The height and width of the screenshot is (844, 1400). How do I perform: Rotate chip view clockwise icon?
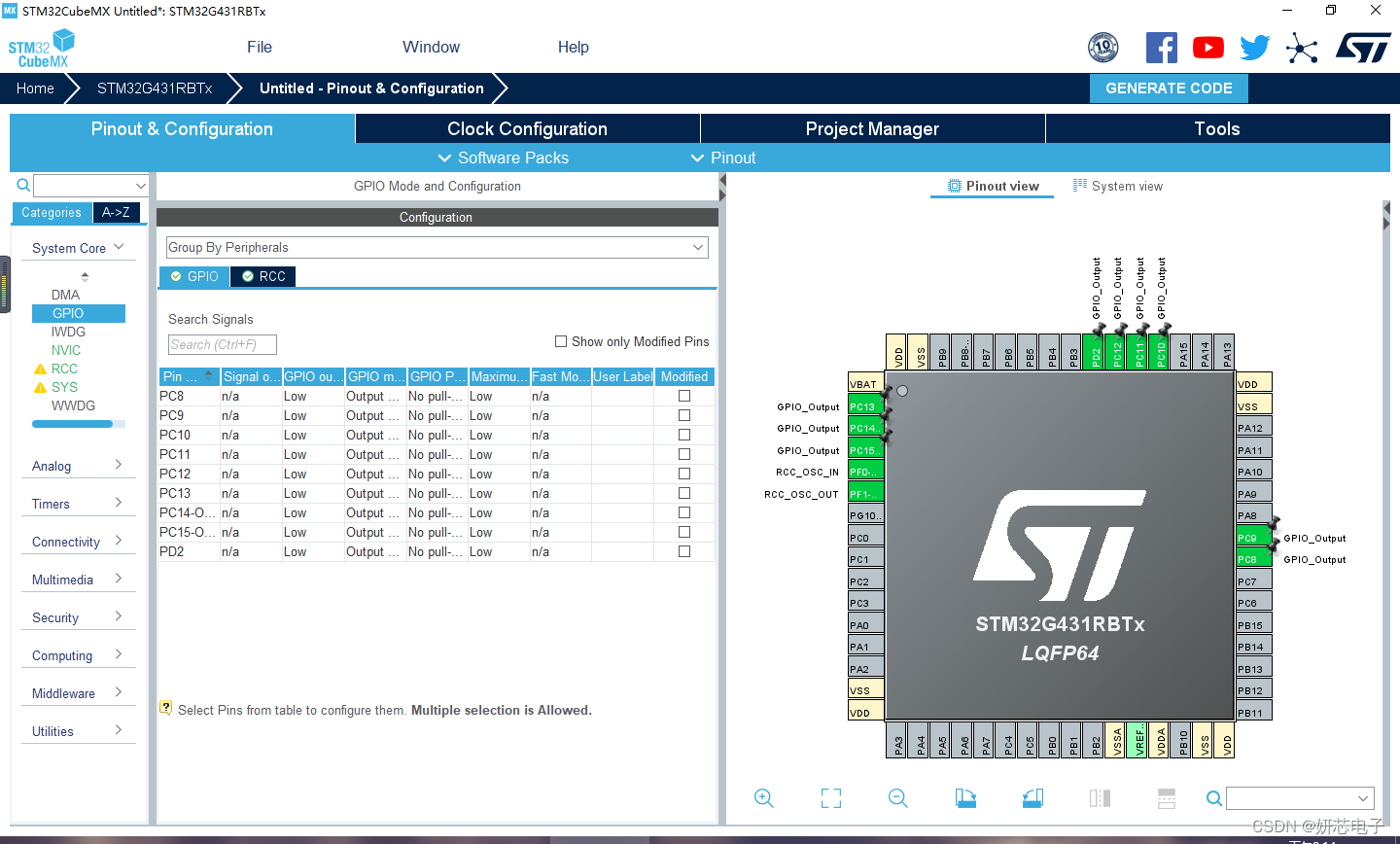pyautogui.click(x=965, y=798)
